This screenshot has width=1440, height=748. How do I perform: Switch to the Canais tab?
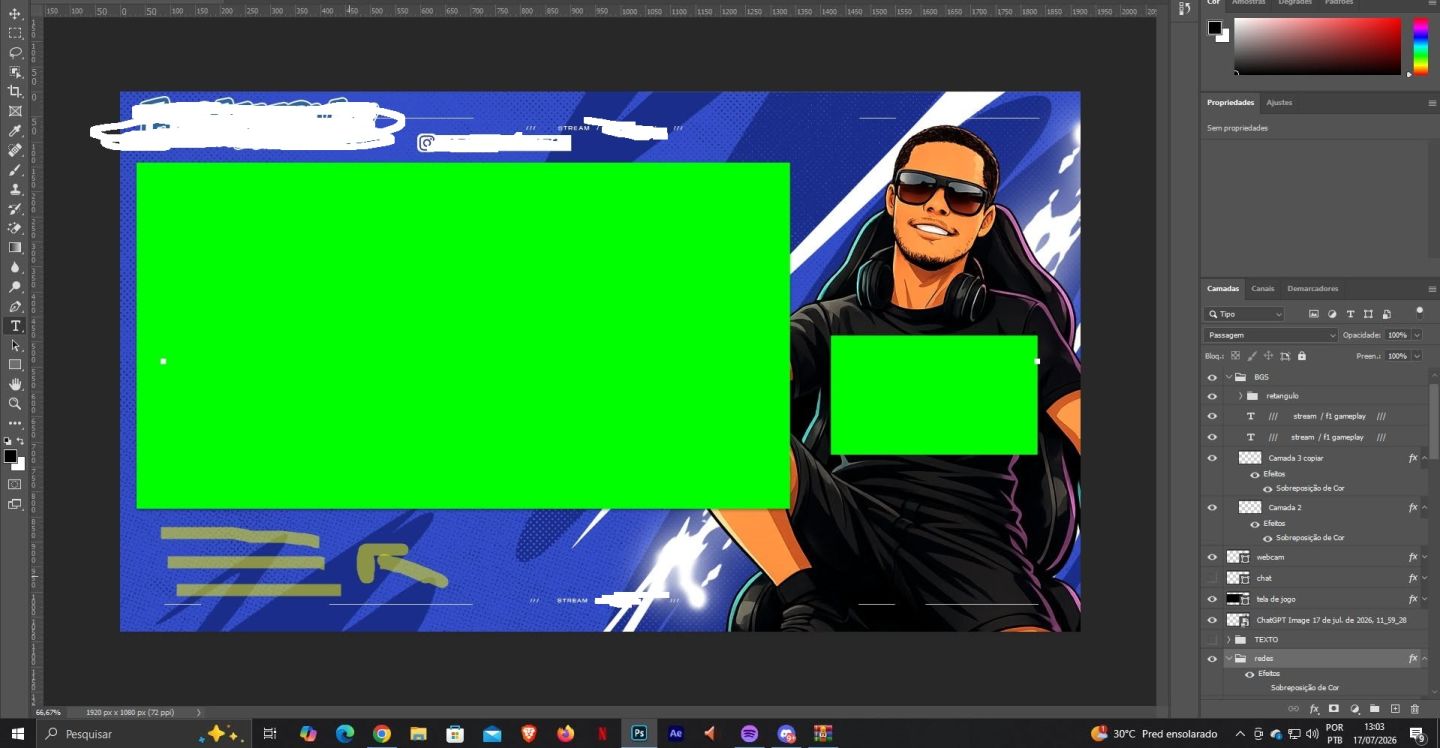(x=1263, y=288)
